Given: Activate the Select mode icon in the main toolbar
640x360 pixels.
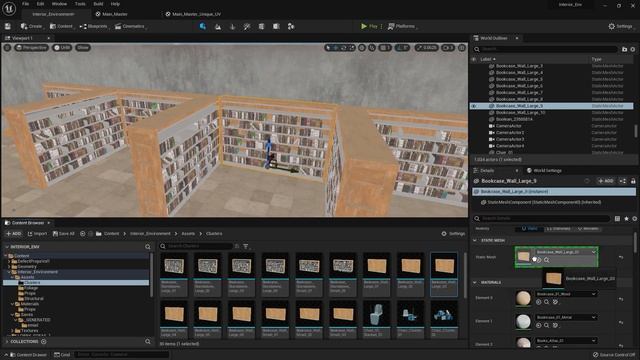Looking at the screenshot, I should (203, 27).
